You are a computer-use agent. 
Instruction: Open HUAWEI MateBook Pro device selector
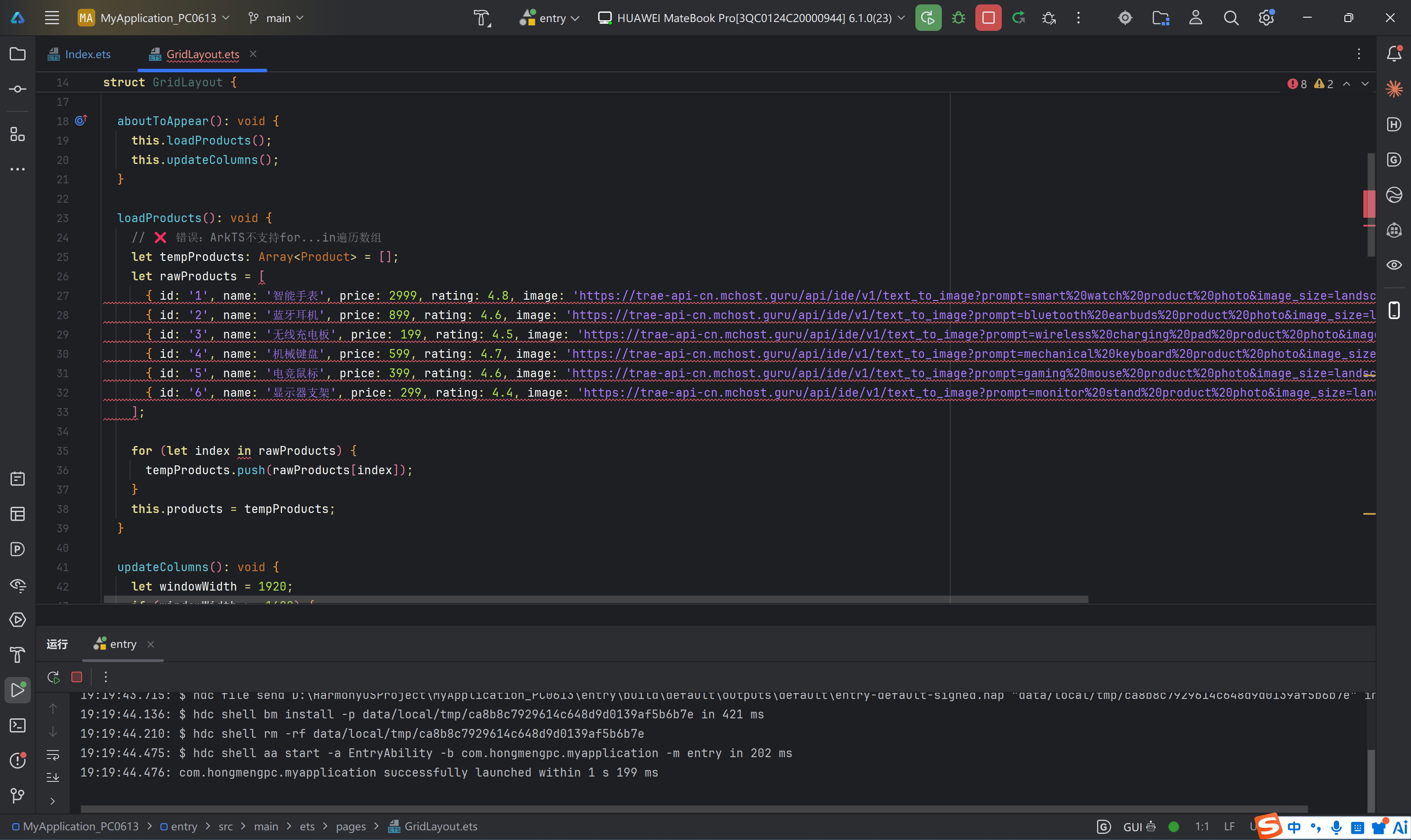pos(751,18)
